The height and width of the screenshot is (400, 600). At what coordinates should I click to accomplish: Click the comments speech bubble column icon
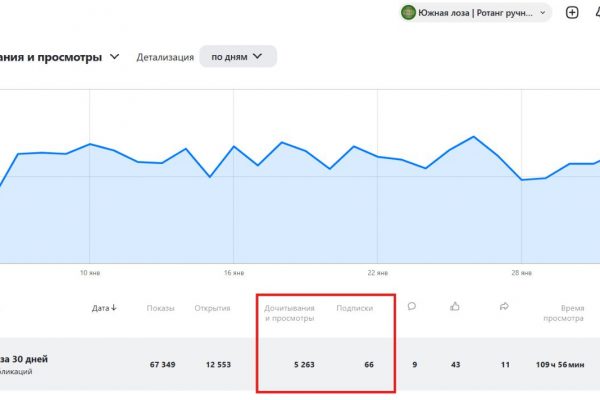[412, 307]
